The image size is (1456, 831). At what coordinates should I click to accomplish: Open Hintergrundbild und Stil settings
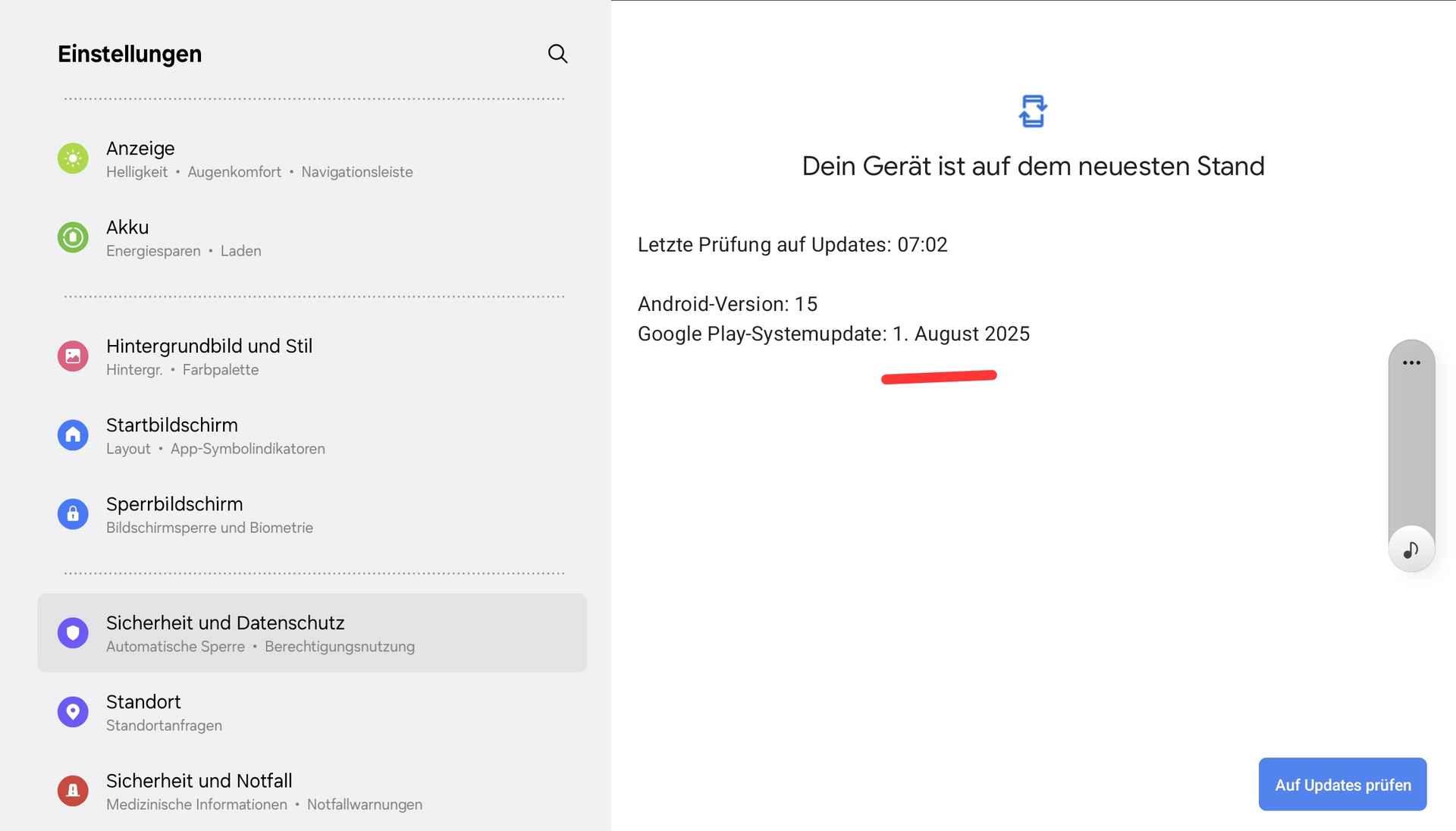coord(209,347)
